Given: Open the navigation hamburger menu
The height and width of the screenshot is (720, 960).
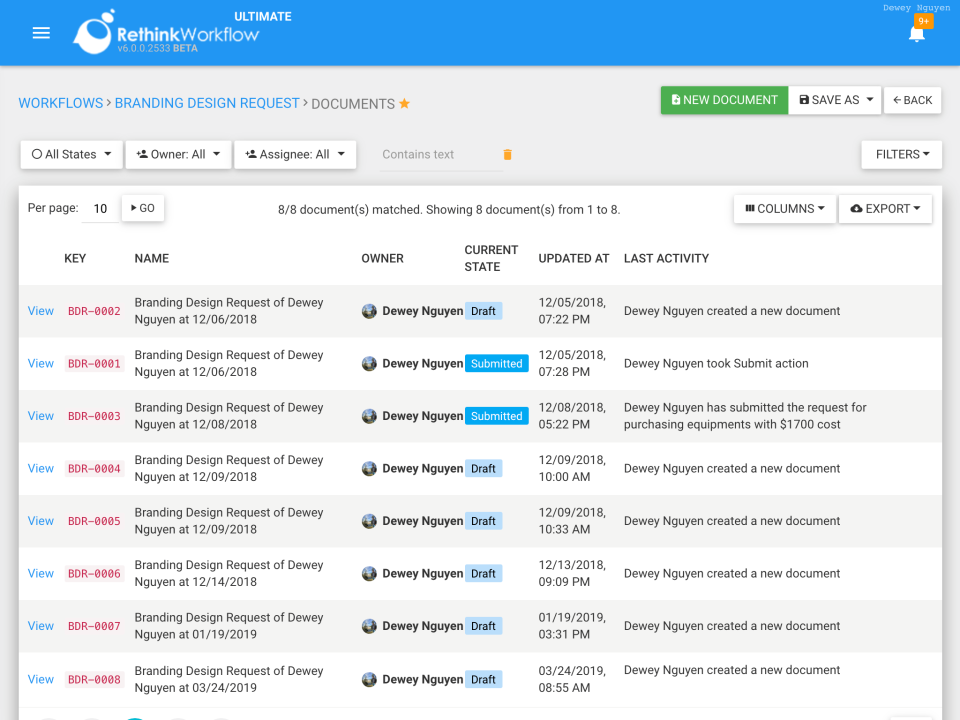Looking at the screenshot, I should (x=41, y=32).
